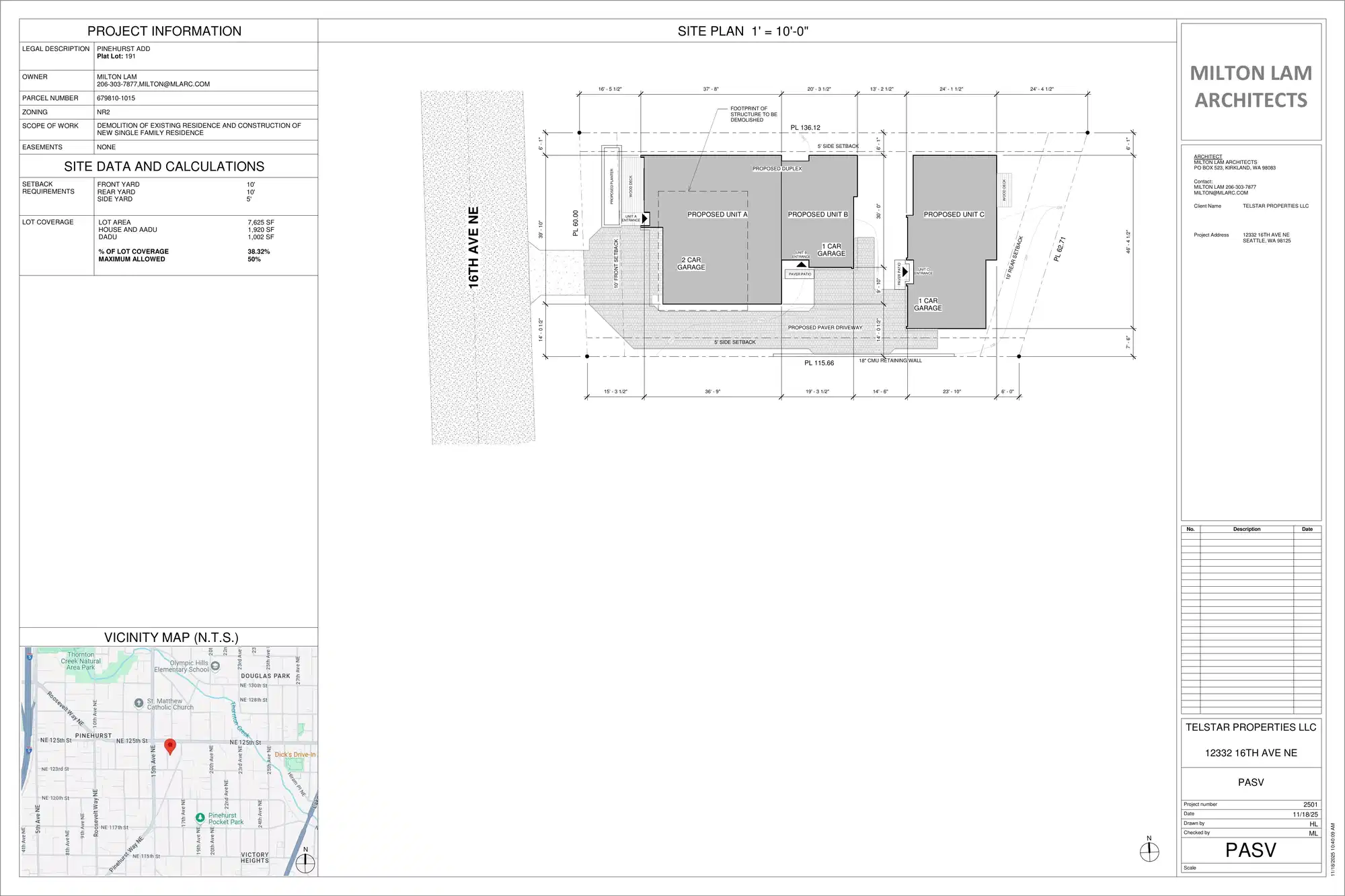Viewport: 1345px width, 896px height.
Task: Click the SITE PLAN 1' = 10'-0" title
Action: tap(743, 31)
